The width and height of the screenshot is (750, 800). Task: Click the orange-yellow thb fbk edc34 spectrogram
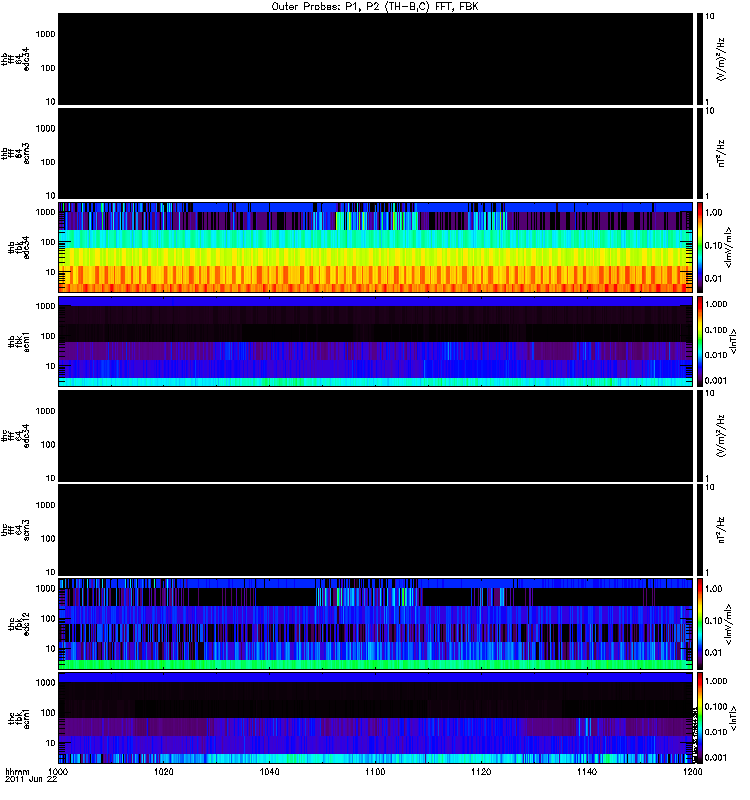[376, 247]
